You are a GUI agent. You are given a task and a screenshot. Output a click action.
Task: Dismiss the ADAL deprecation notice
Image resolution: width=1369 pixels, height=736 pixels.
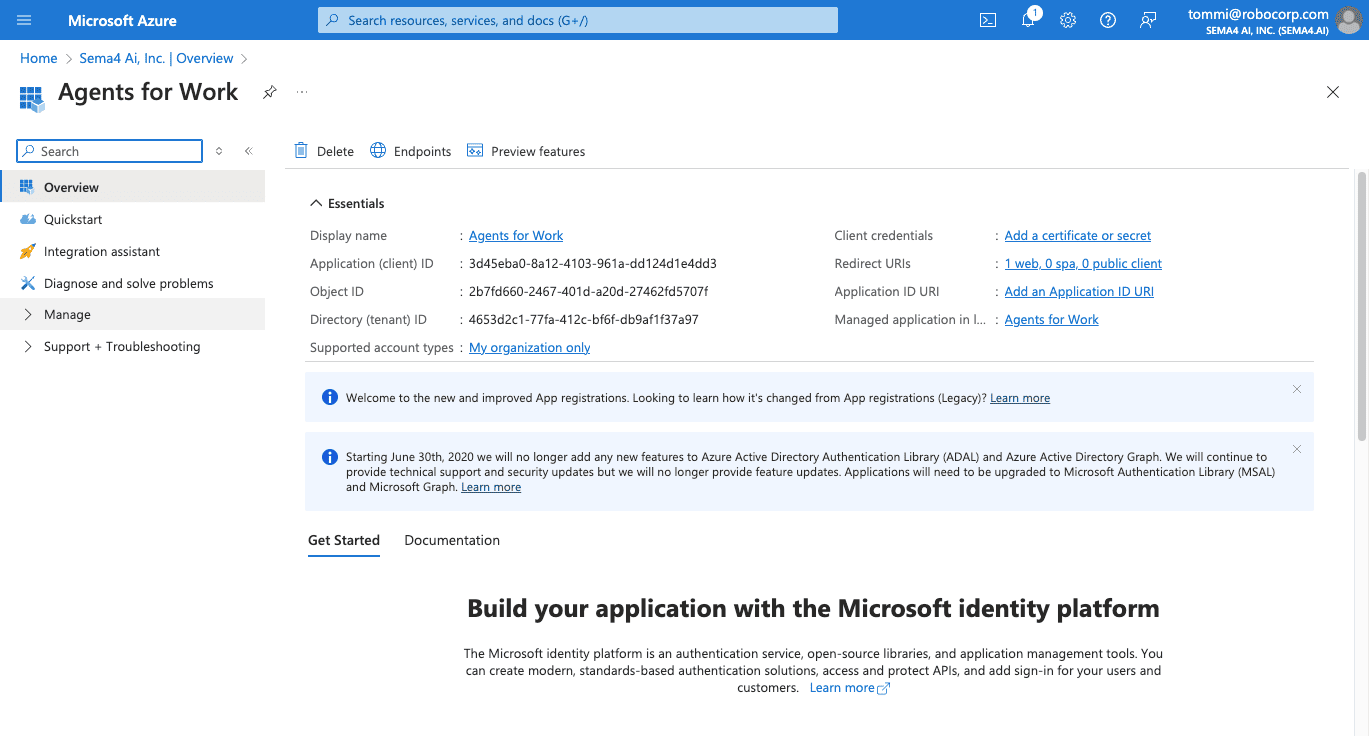tap(1296, 448)
